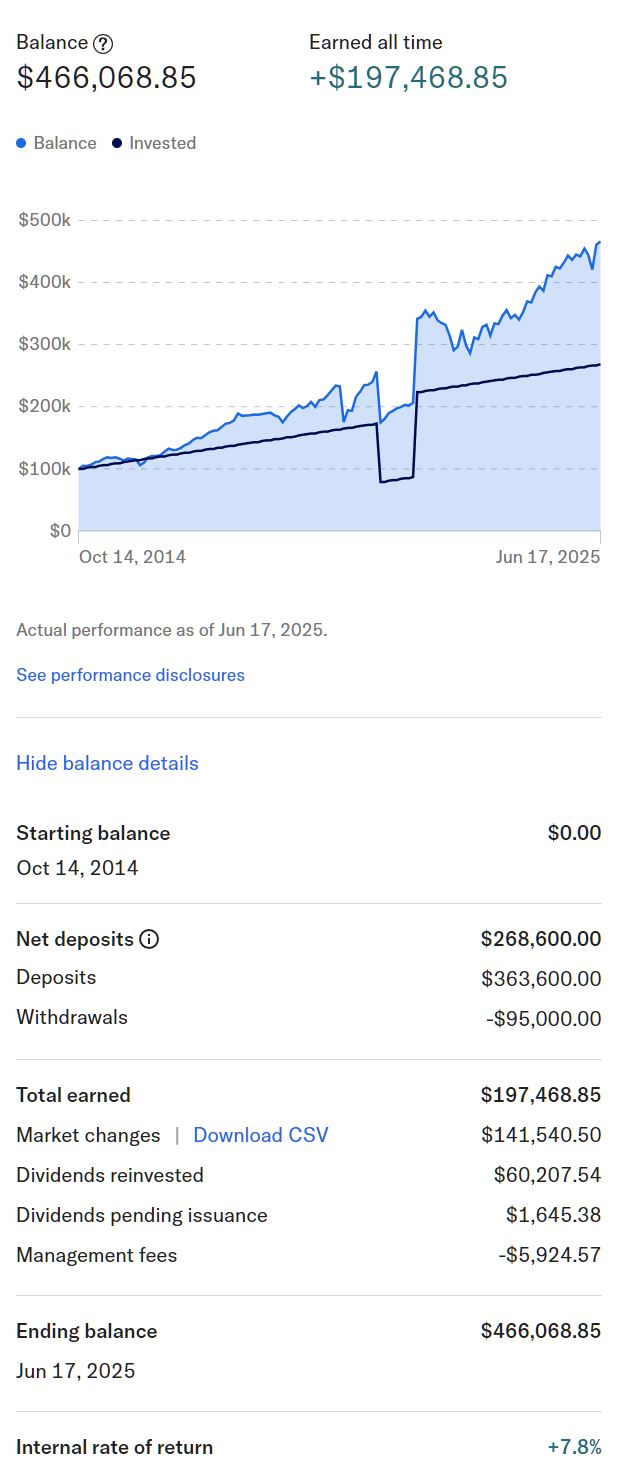Screen dimensions: 626x1472
Task: Click the Jun 17, 2025 chart axis date
Action: coord(547,557)
